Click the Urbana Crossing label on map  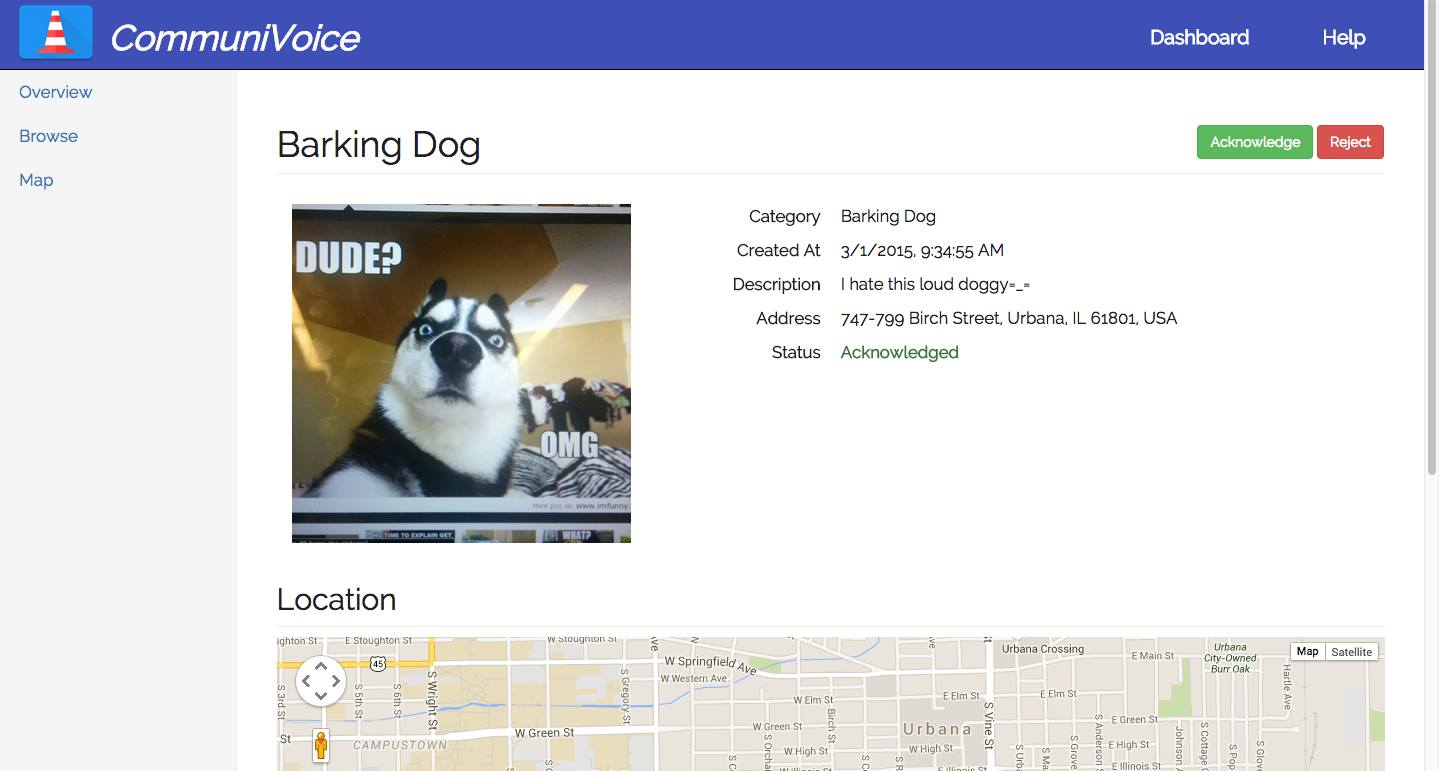1043,648
